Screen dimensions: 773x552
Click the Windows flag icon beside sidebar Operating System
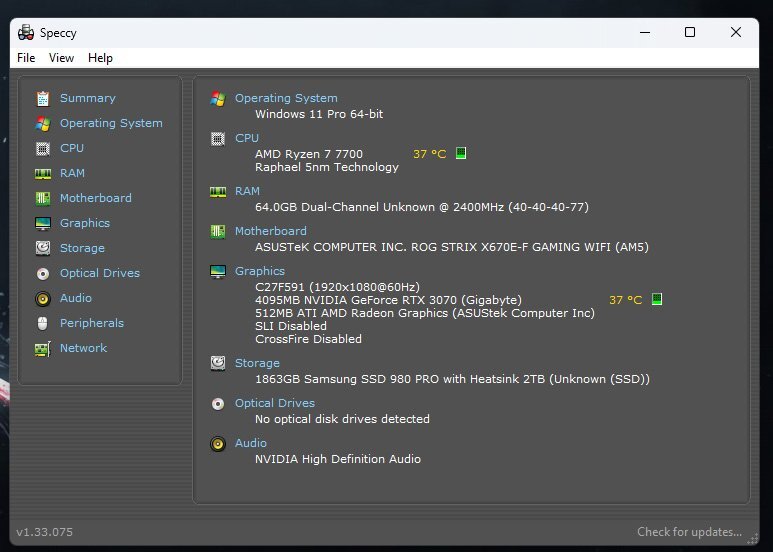[43, 124]
